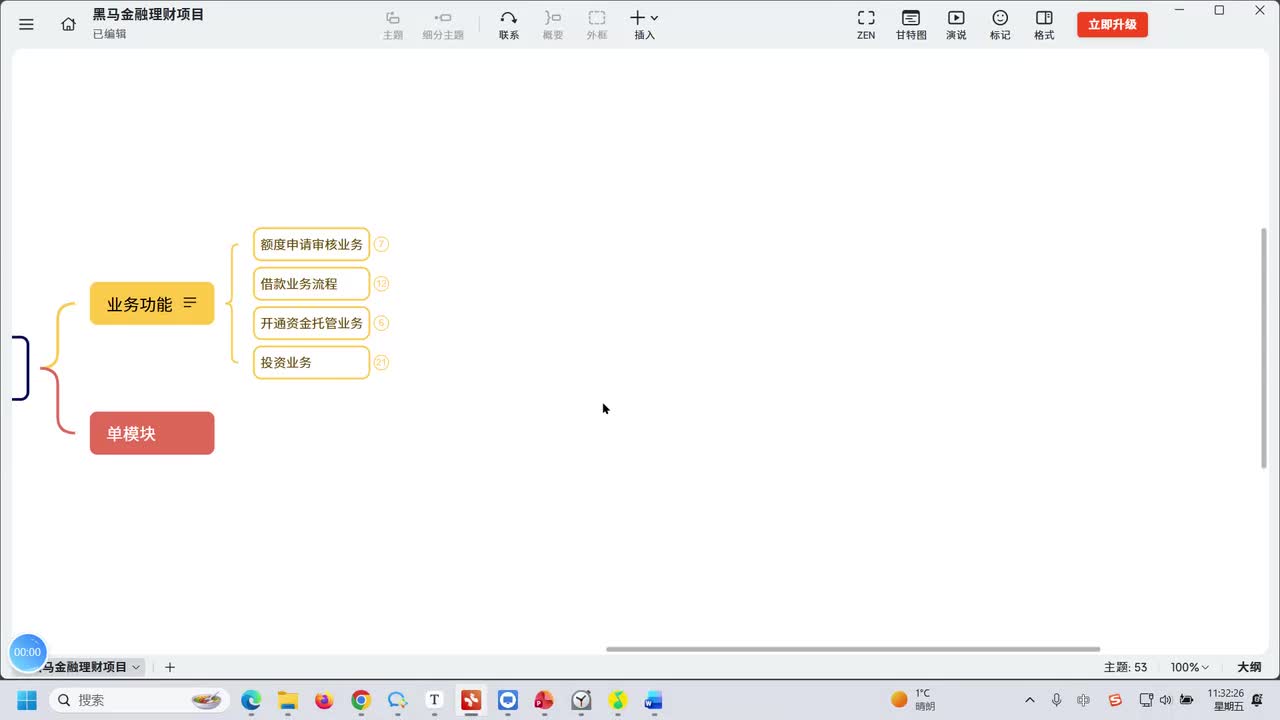Open the format (格式) panel
Viewport: 1280px width, 720px height.
(1044, 25)
